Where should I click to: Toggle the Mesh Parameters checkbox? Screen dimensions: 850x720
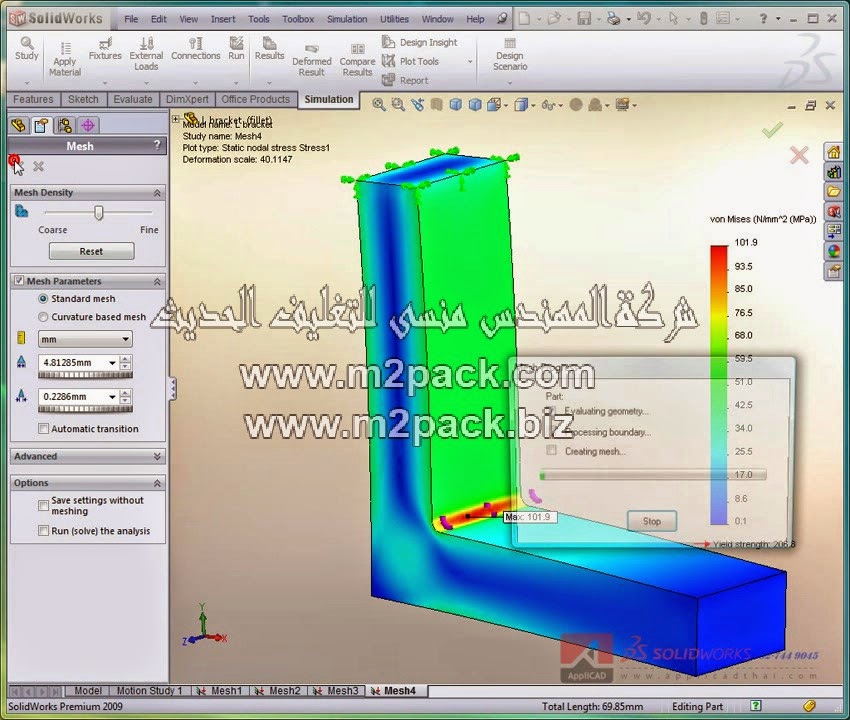pyautogui.click(x=19, y=281)
